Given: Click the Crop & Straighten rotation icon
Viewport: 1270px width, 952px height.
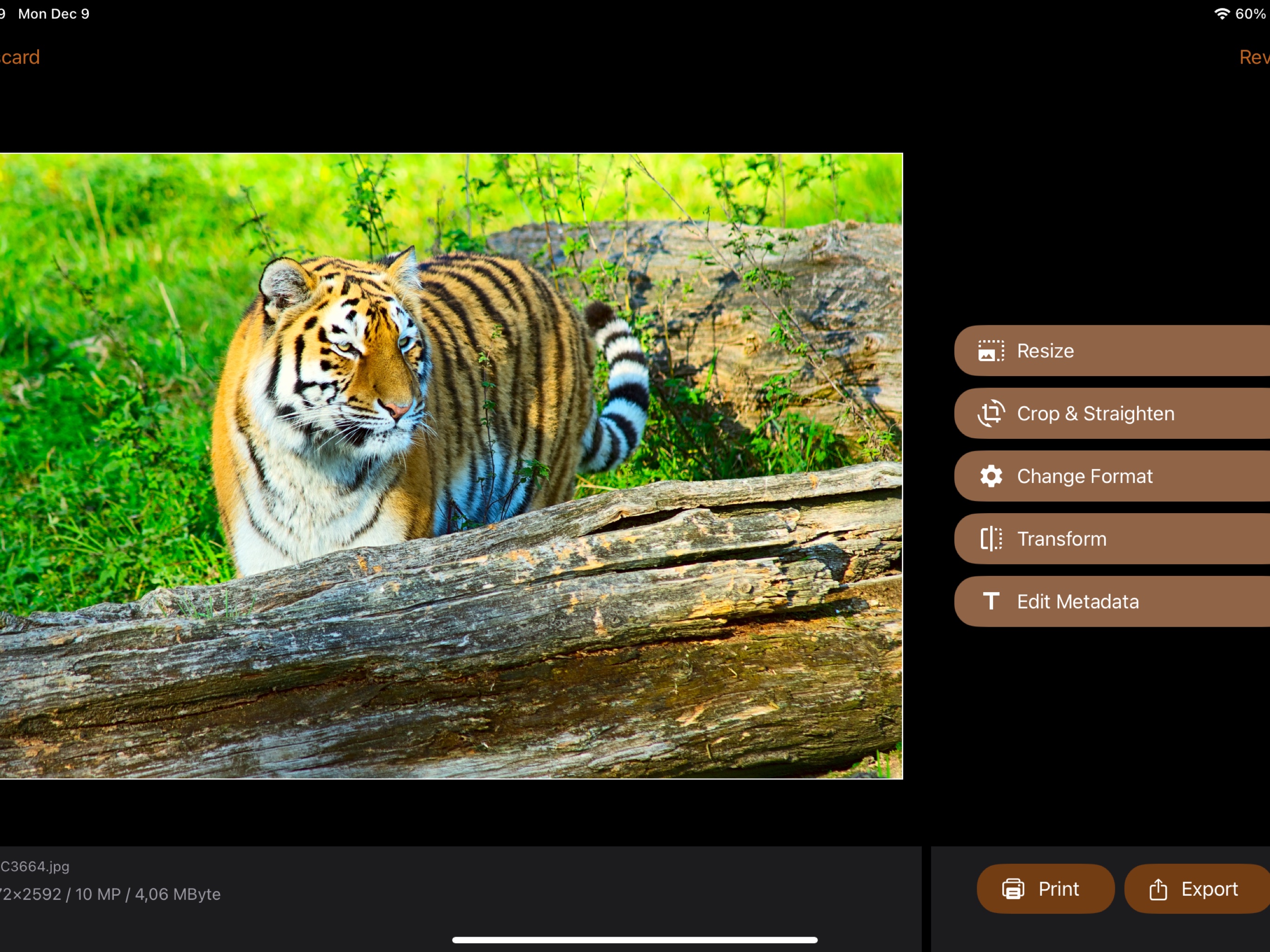Looking at the screenshot, I should pos(991,413).
